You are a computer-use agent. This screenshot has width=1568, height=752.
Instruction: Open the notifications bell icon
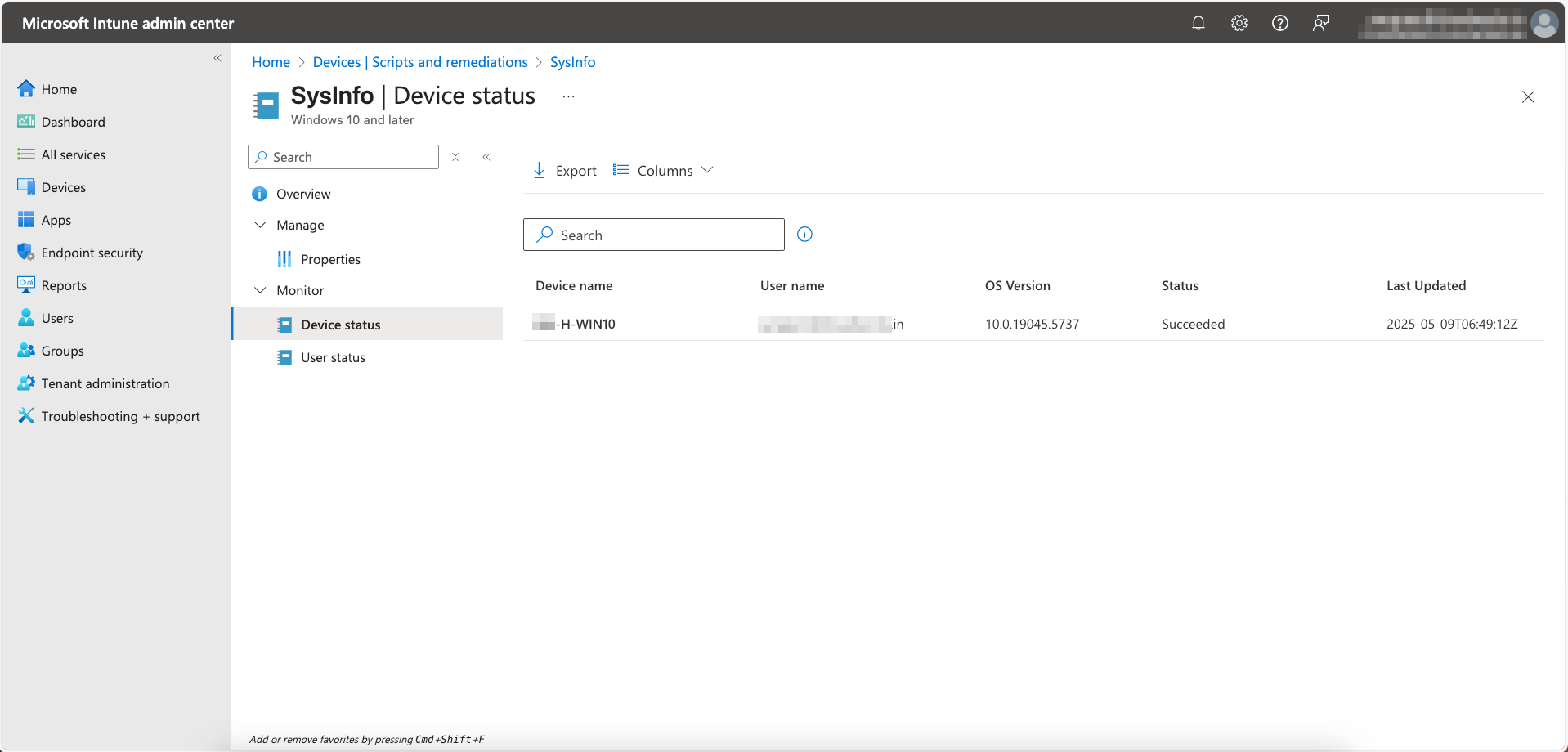pos(1198,23)
